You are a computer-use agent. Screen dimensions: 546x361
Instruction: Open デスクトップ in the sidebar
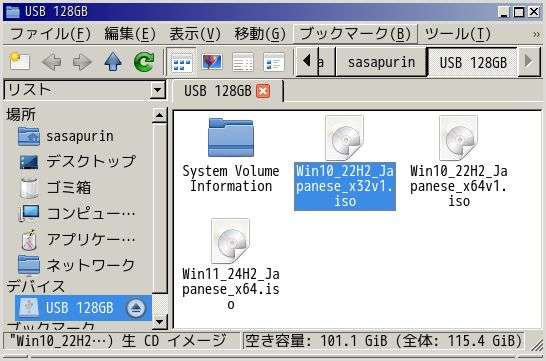click(77, 162)
